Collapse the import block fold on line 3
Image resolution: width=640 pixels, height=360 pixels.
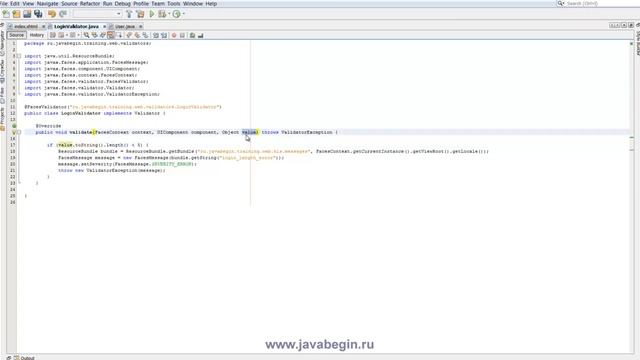coord(19,56)
